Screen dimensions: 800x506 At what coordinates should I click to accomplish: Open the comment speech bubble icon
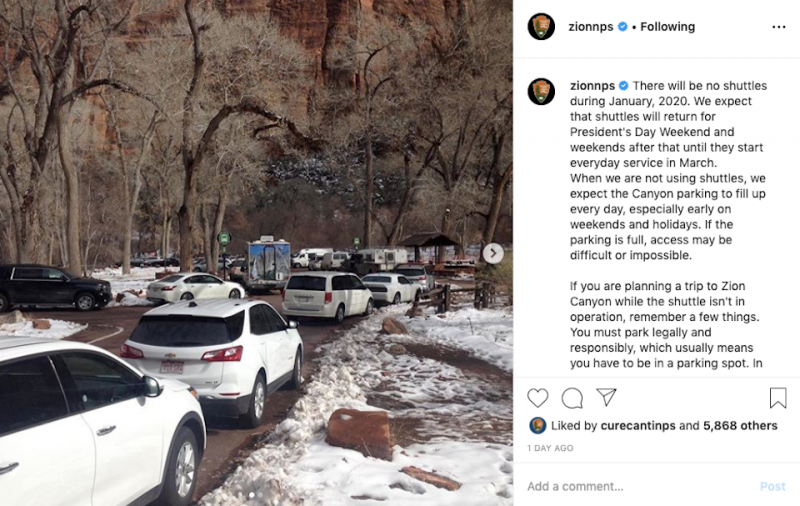pyautogui.click(x=572, y=398)
